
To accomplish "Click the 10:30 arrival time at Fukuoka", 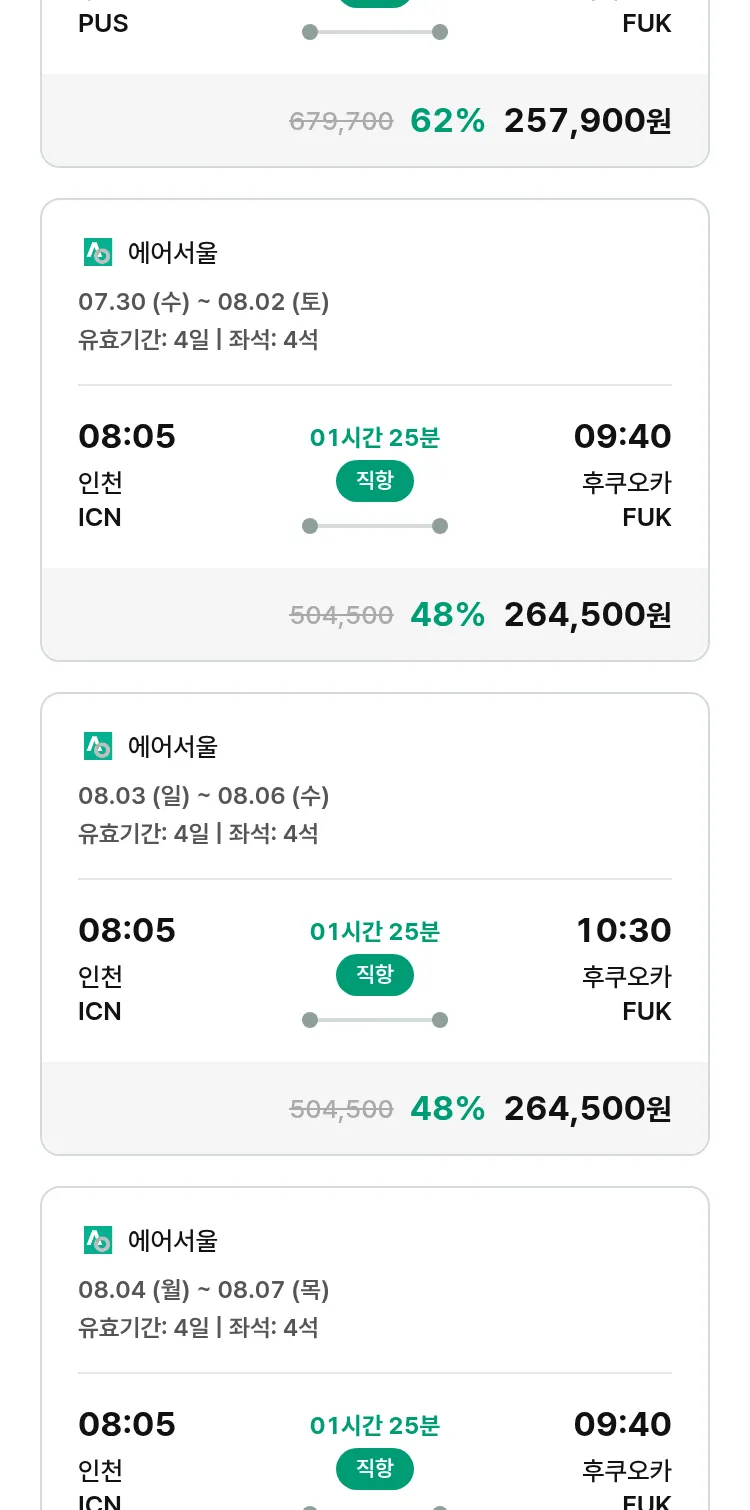I will pos(623,931).
